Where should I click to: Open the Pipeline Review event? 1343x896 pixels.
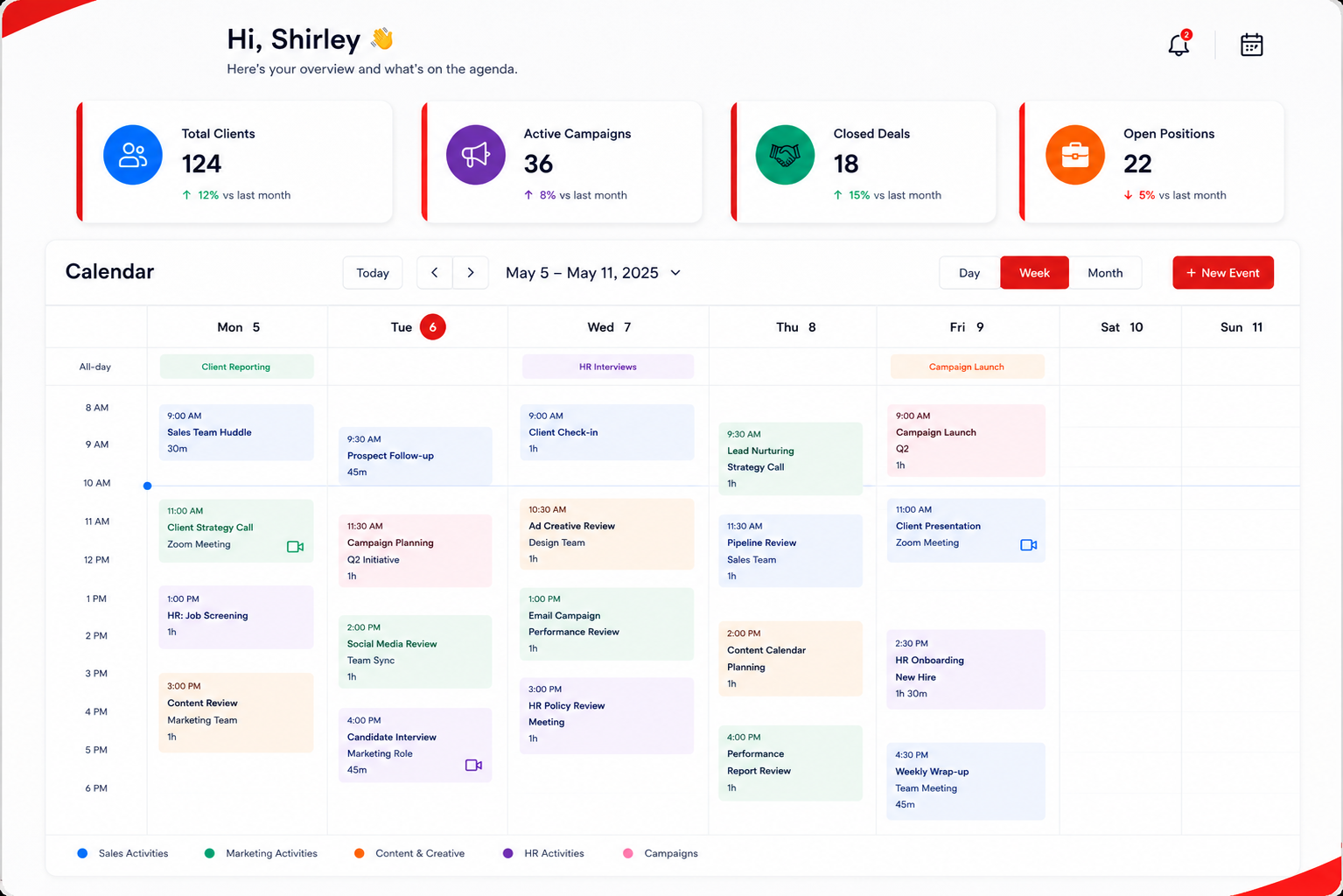(x=791, y=550)
